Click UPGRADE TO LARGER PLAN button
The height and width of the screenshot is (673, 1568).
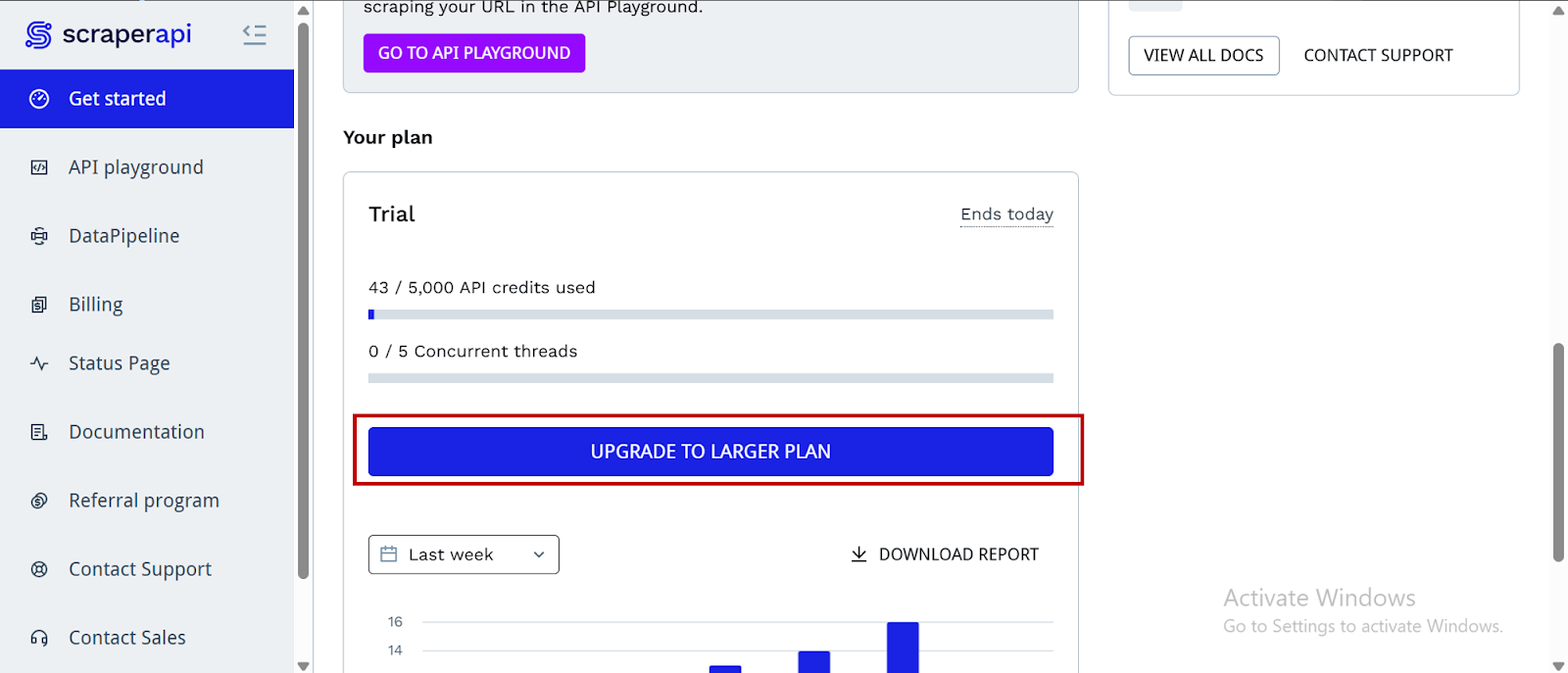[x=710, y=452]
